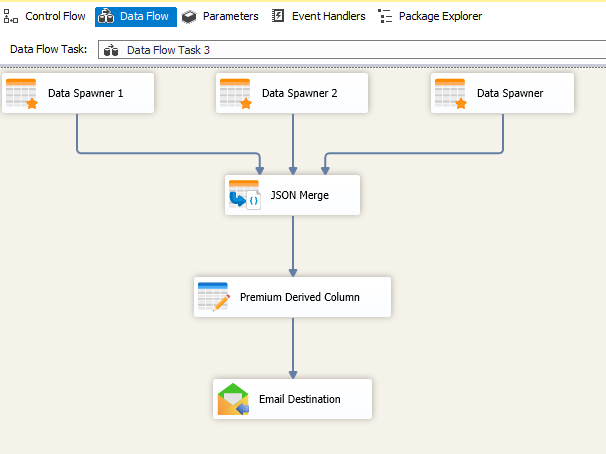Image resolution: width=606 pixels, height=454 pixels.
Task: Select path from JSON Merge to Premium Derived Column
Action: coord(293,245)
